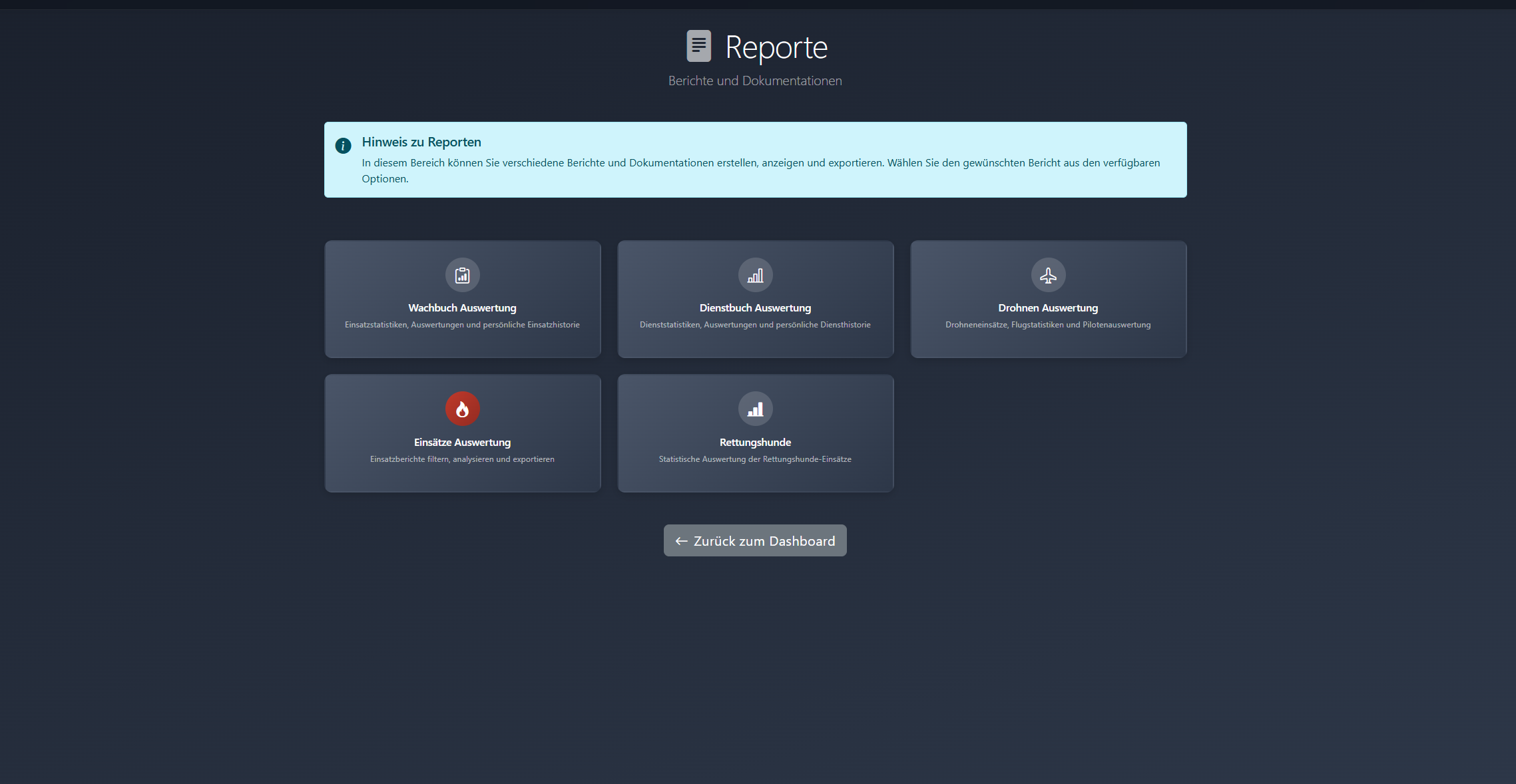Click the Wachbuch Auswertung title text
The width and height of the screenshot is (1516, 784).
462,307
